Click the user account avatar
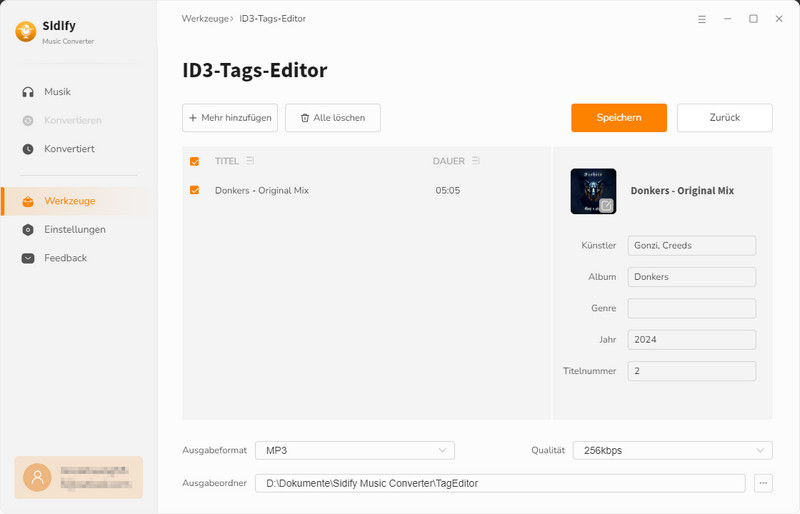This screenshot has width=800, height=514. 37,477
